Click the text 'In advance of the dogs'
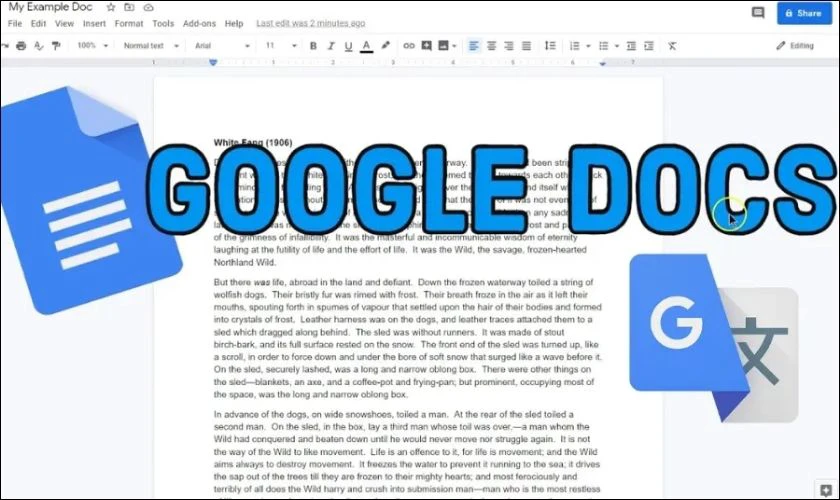 point(260,414)
